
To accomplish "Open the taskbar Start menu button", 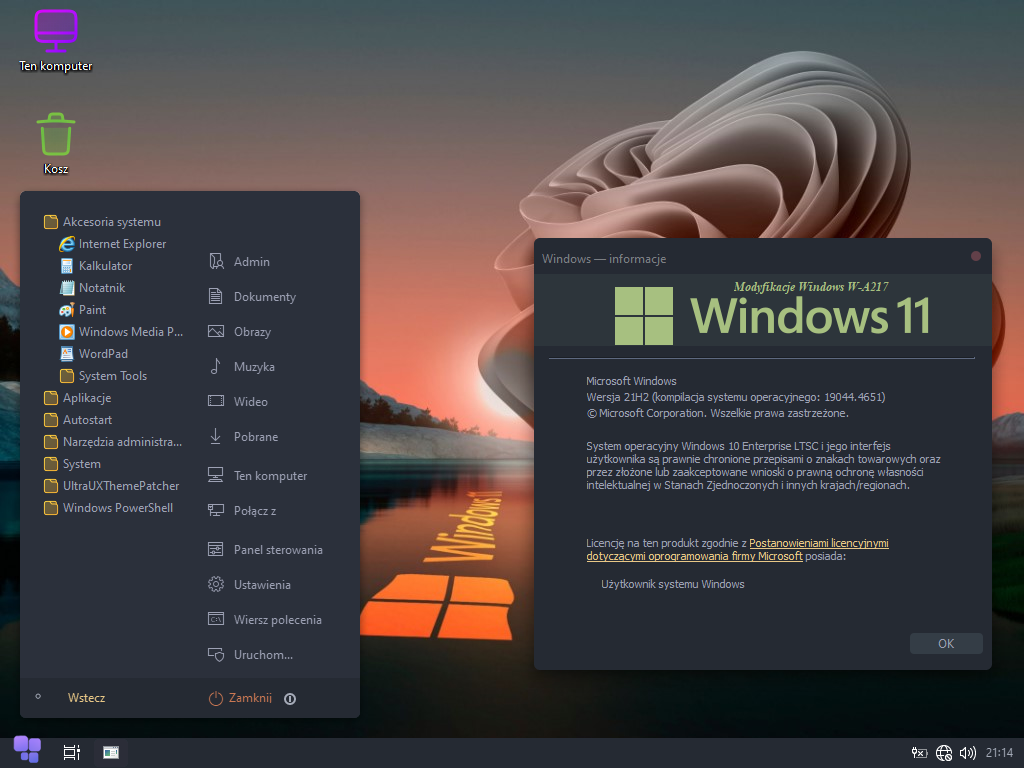I will click(x=27, y=750).
